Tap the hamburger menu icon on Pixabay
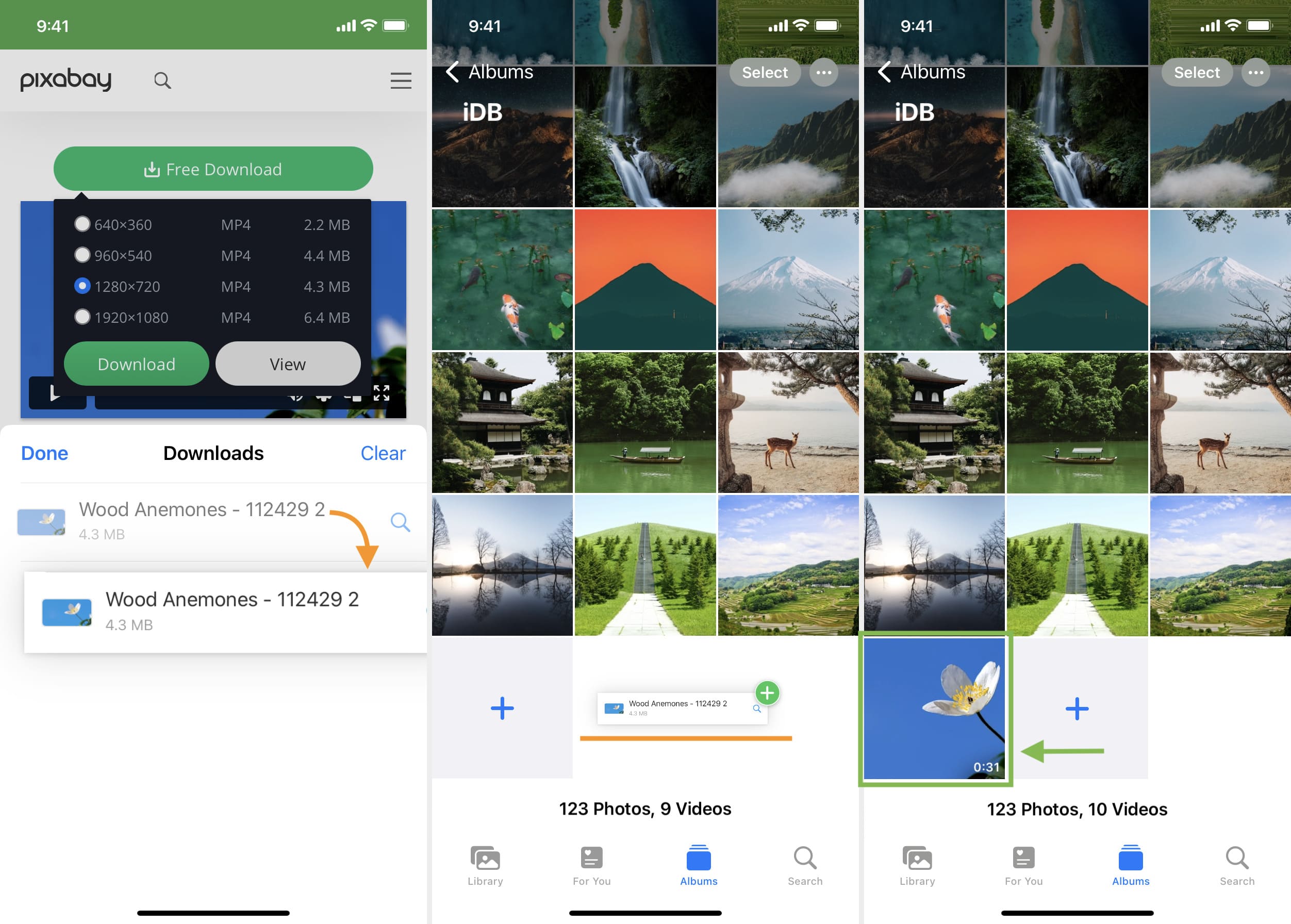The width and height of the screenshot is (1291, 924). pos(400,80)
